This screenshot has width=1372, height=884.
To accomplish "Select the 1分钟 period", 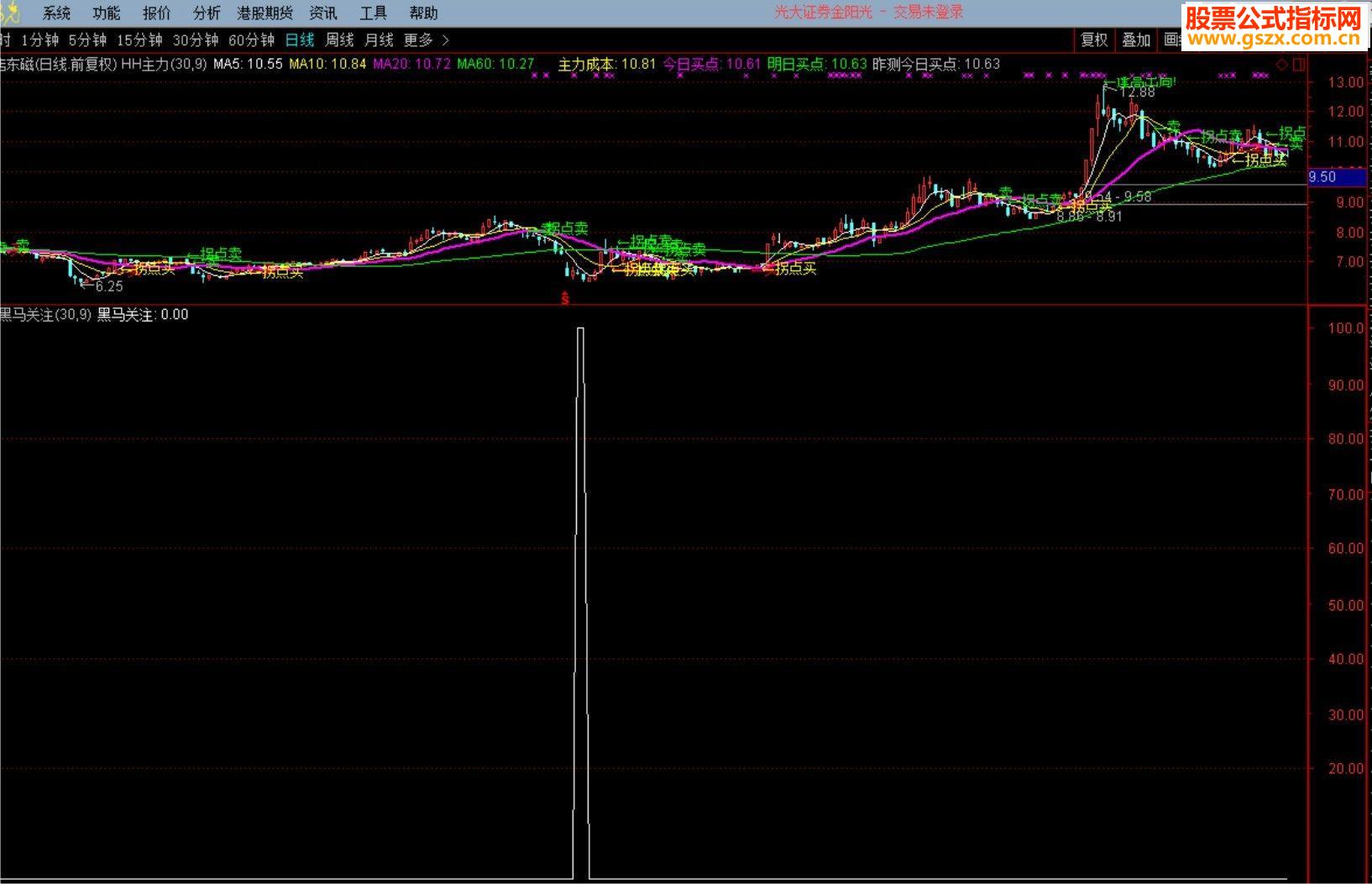I will (x=40, y=39).
